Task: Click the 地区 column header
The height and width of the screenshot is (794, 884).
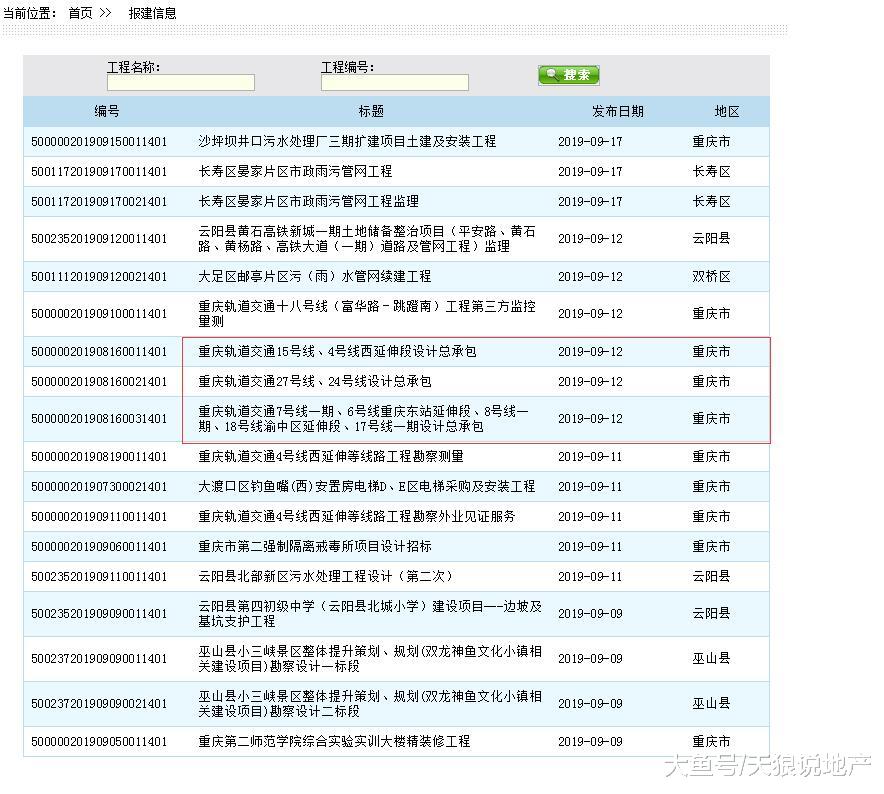Action: (x=727, y=111)
